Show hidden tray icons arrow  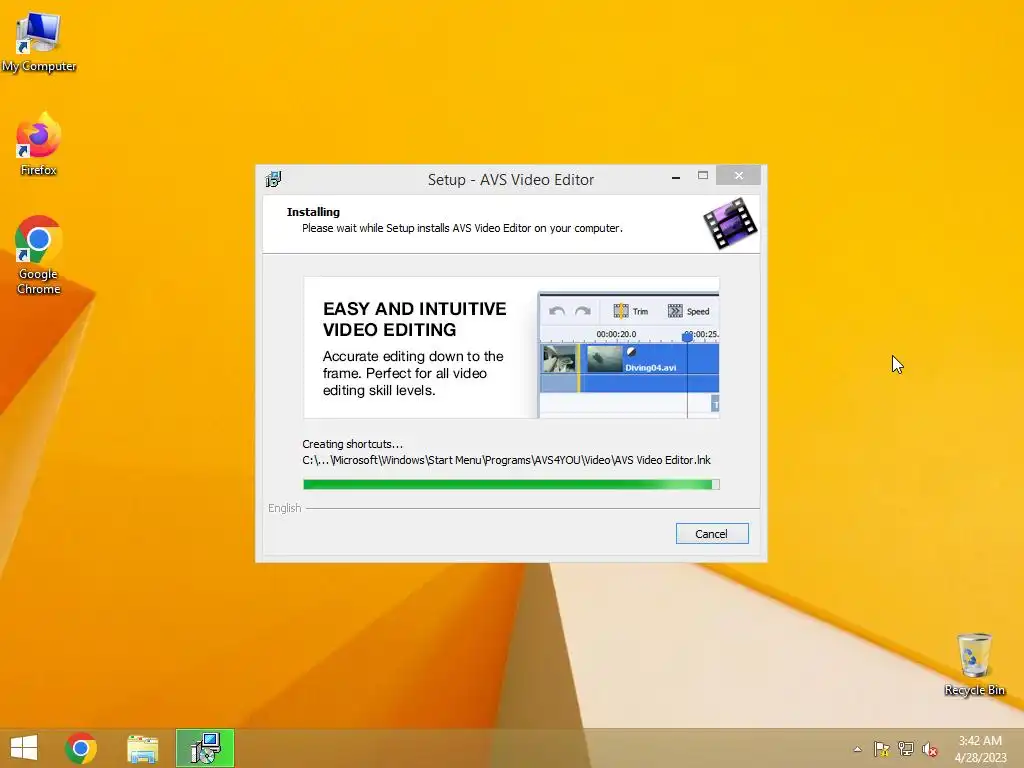tap(857, 749)
